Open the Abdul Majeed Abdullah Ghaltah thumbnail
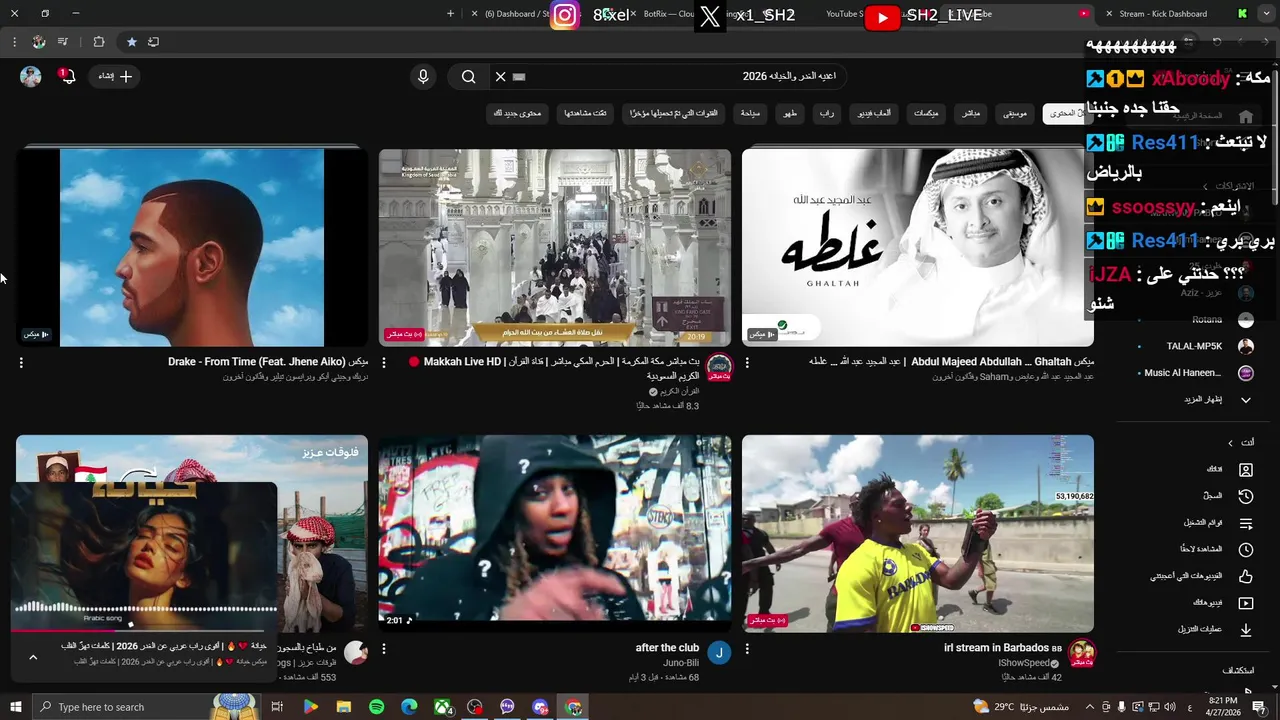This screenshot has height=720, width=1280. (x=918, y=247)
